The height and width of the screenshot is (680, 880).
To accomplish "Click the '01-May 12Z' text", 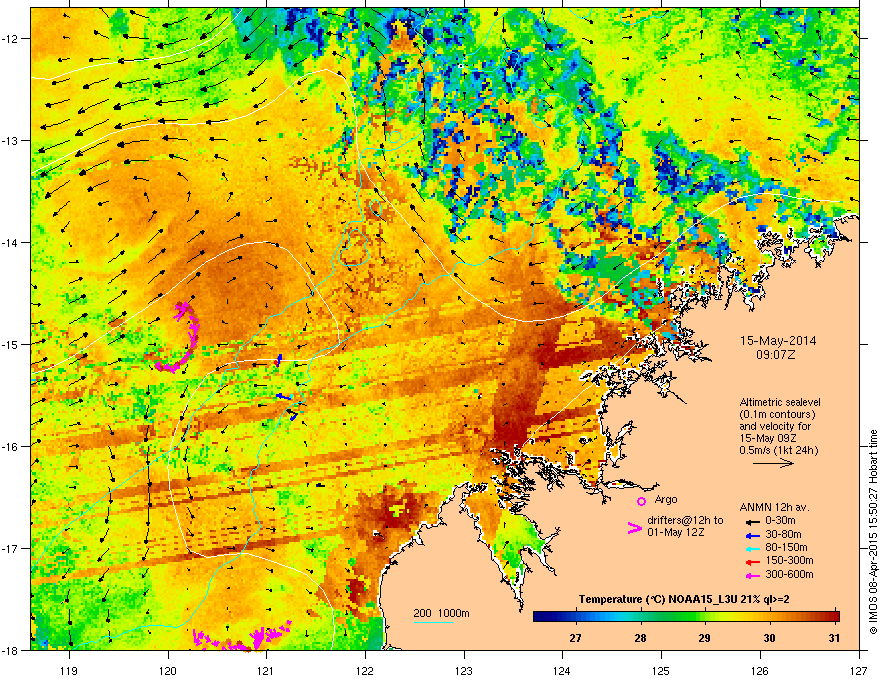I will pos(675,532).
